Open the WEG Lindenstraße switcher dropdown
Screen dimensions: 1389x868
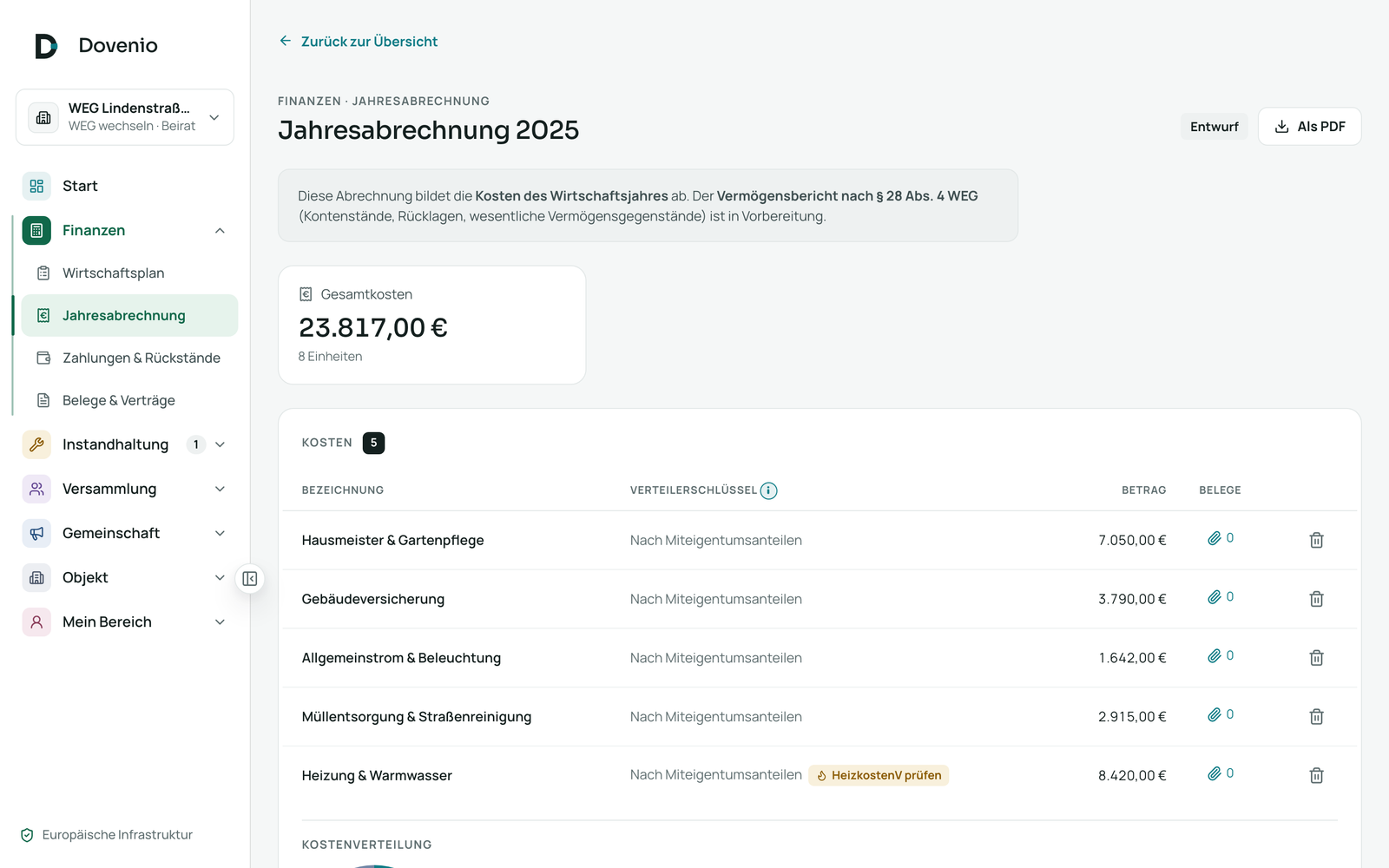click(x=125, y=117)
